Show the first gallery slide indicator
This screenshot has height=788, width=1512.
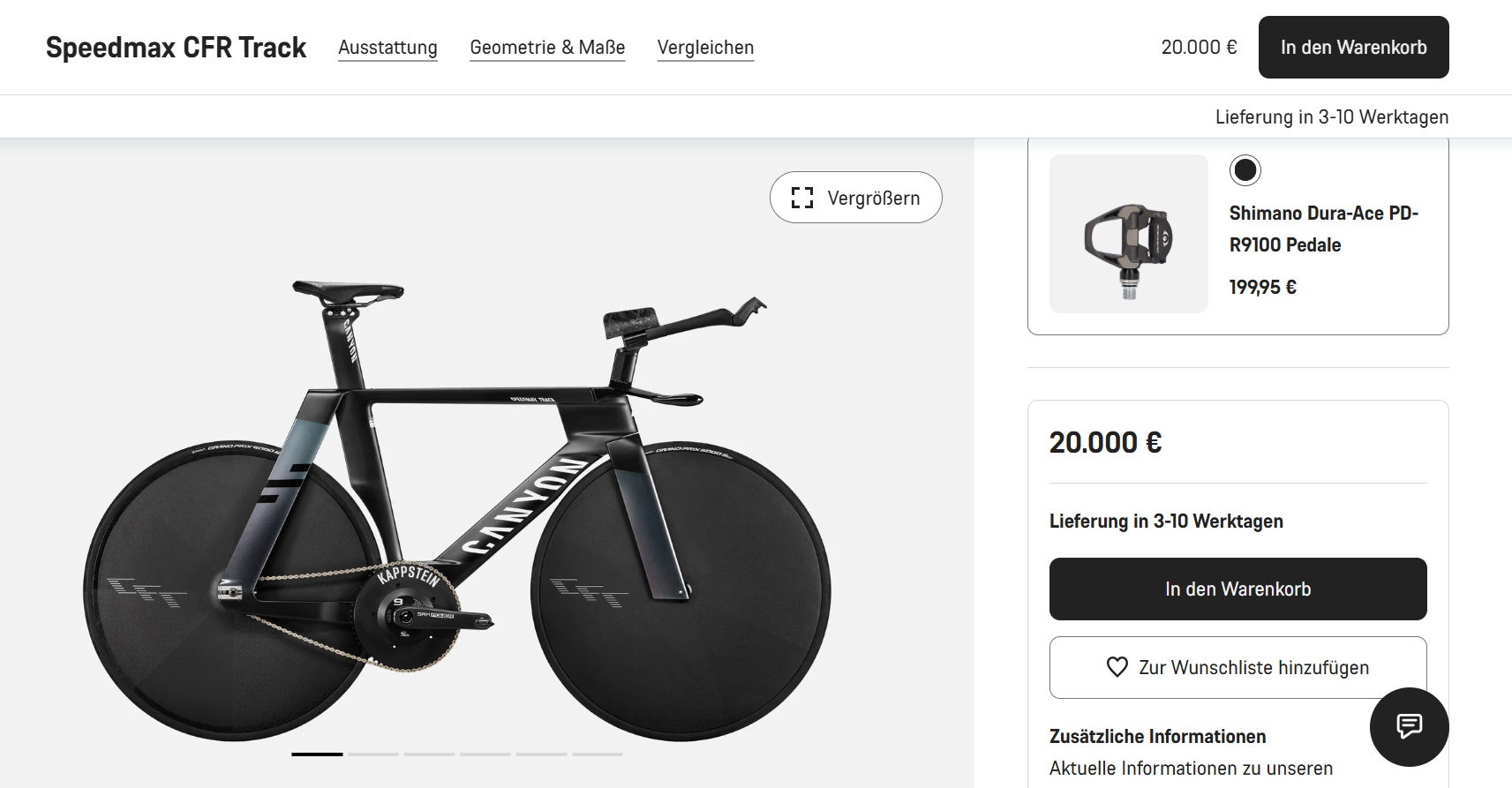[317, 754]
